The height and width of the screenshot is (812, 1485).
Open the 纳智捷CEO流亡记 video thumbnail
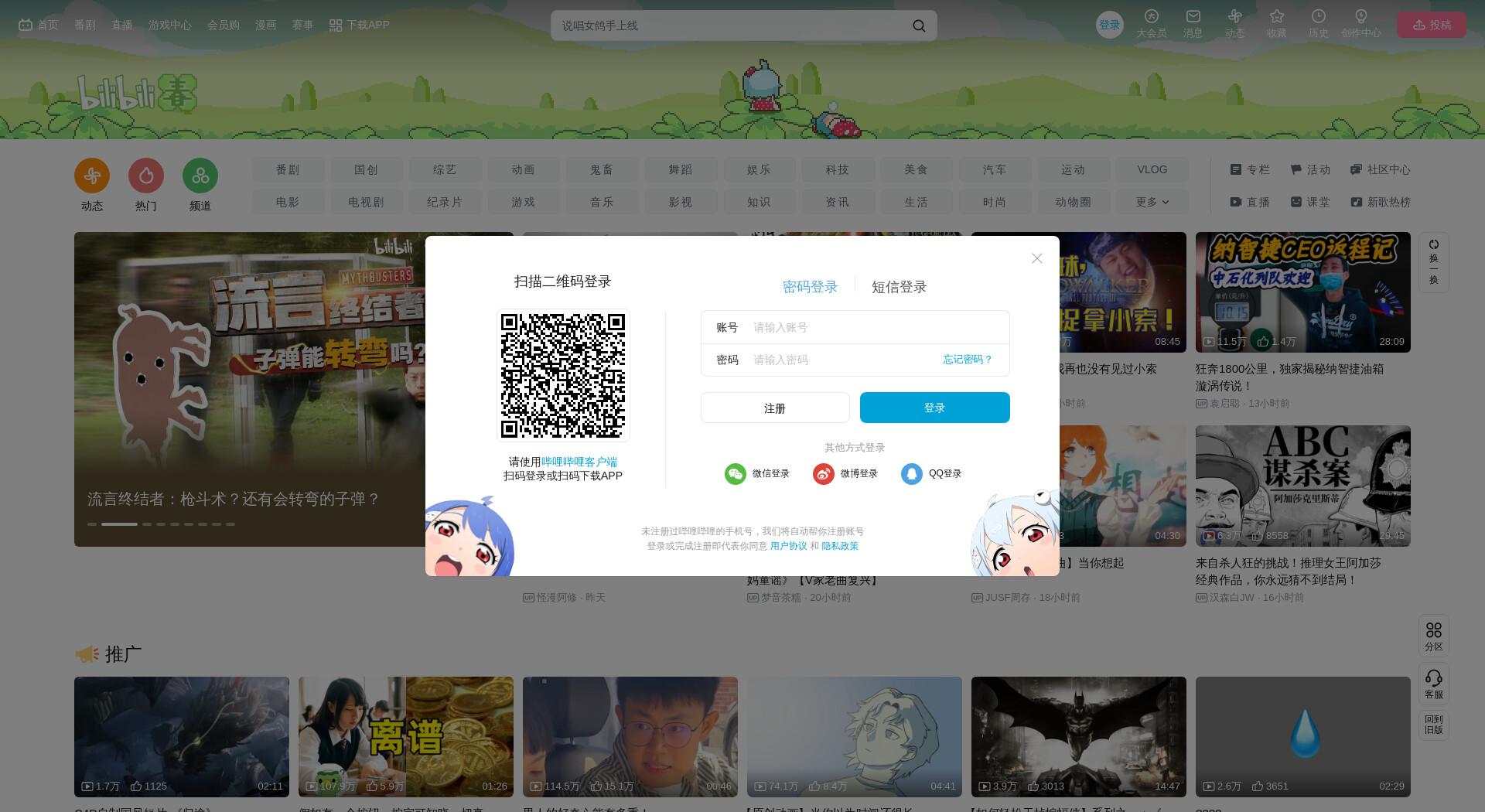tap(1303, 292)
